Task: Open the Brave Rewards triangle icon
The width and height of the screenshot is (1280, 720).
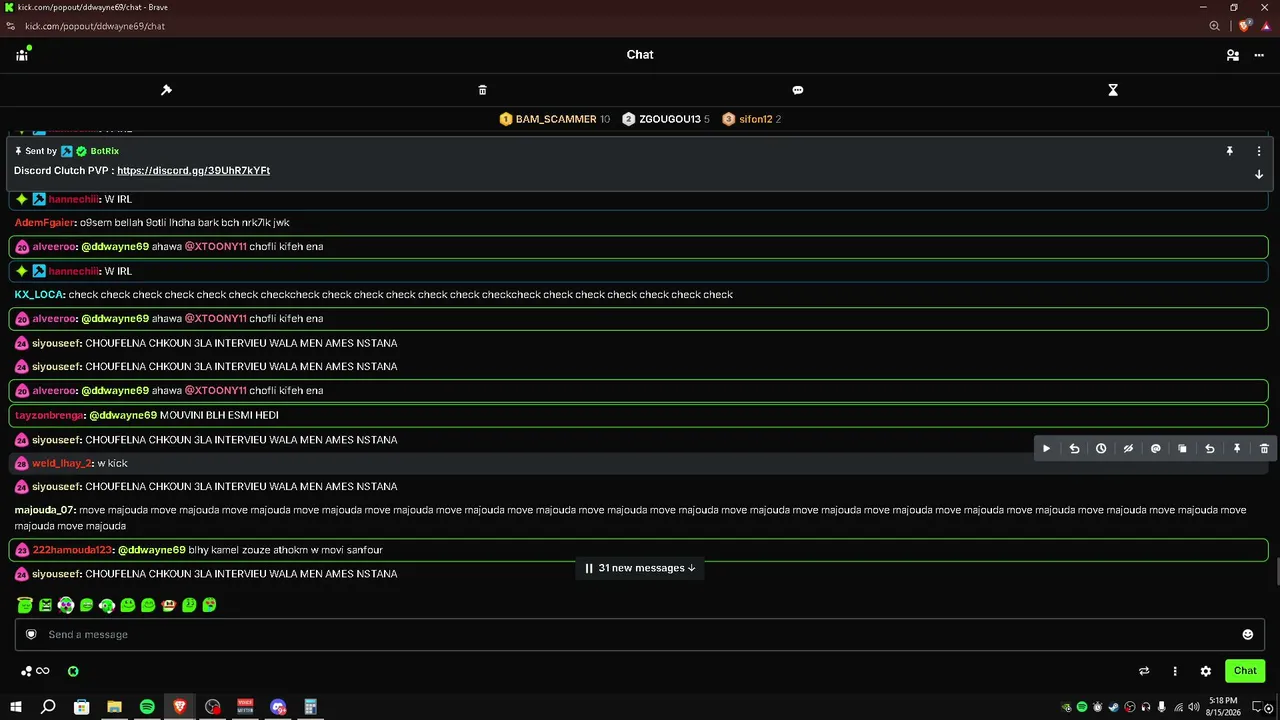Action: pyautogui.click(x=1266, y=26)
